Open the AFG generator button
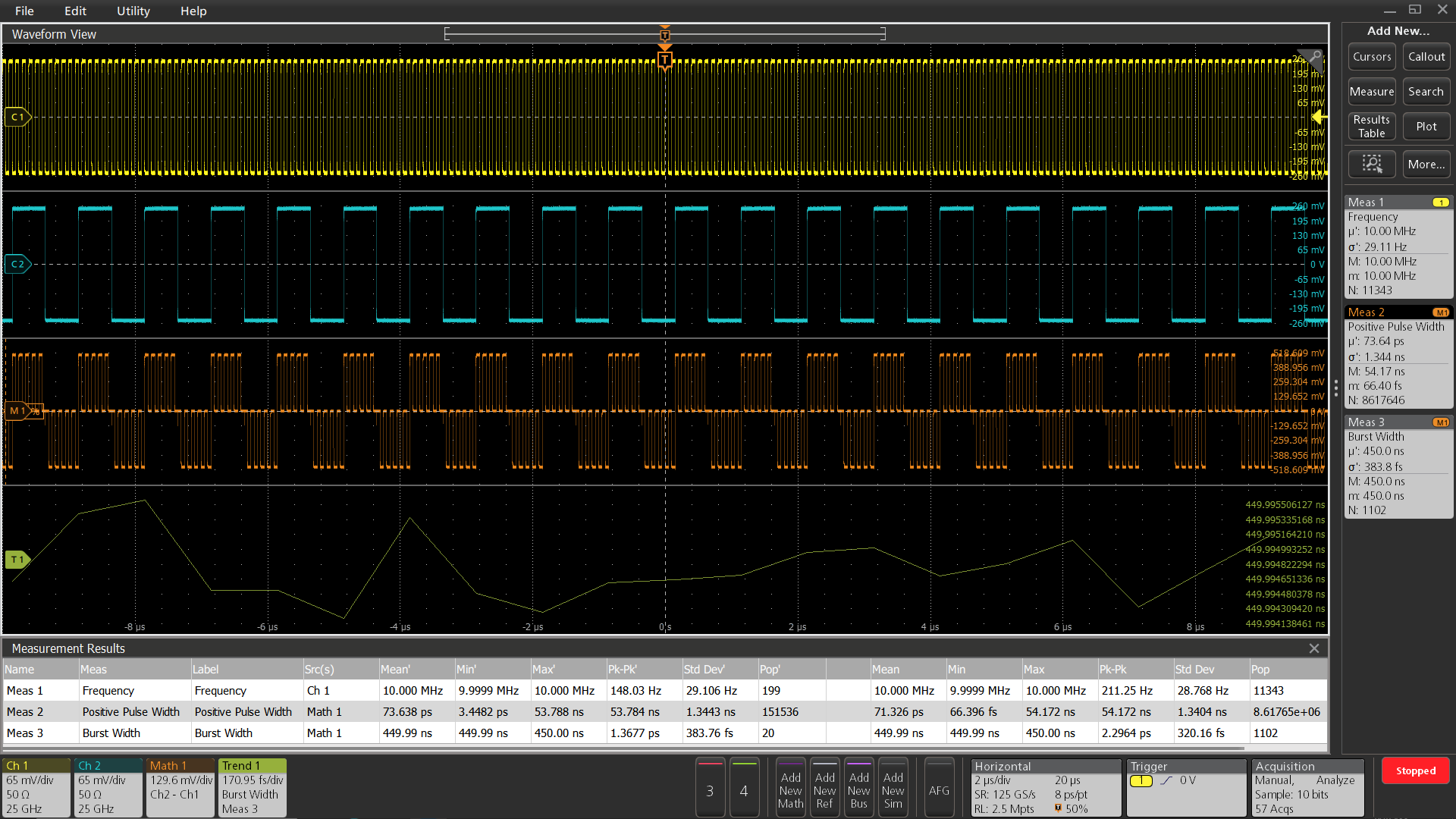 939,788
